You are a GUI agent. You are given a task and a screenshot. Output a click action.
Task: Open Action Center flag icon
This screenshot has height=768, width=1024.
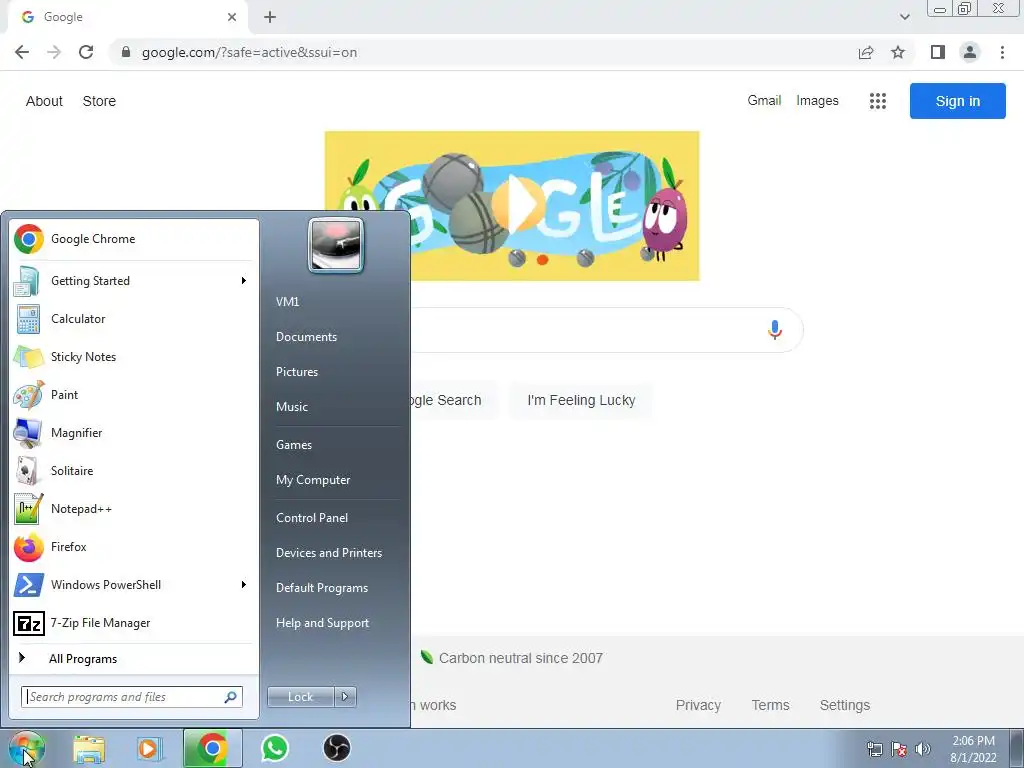899,749
